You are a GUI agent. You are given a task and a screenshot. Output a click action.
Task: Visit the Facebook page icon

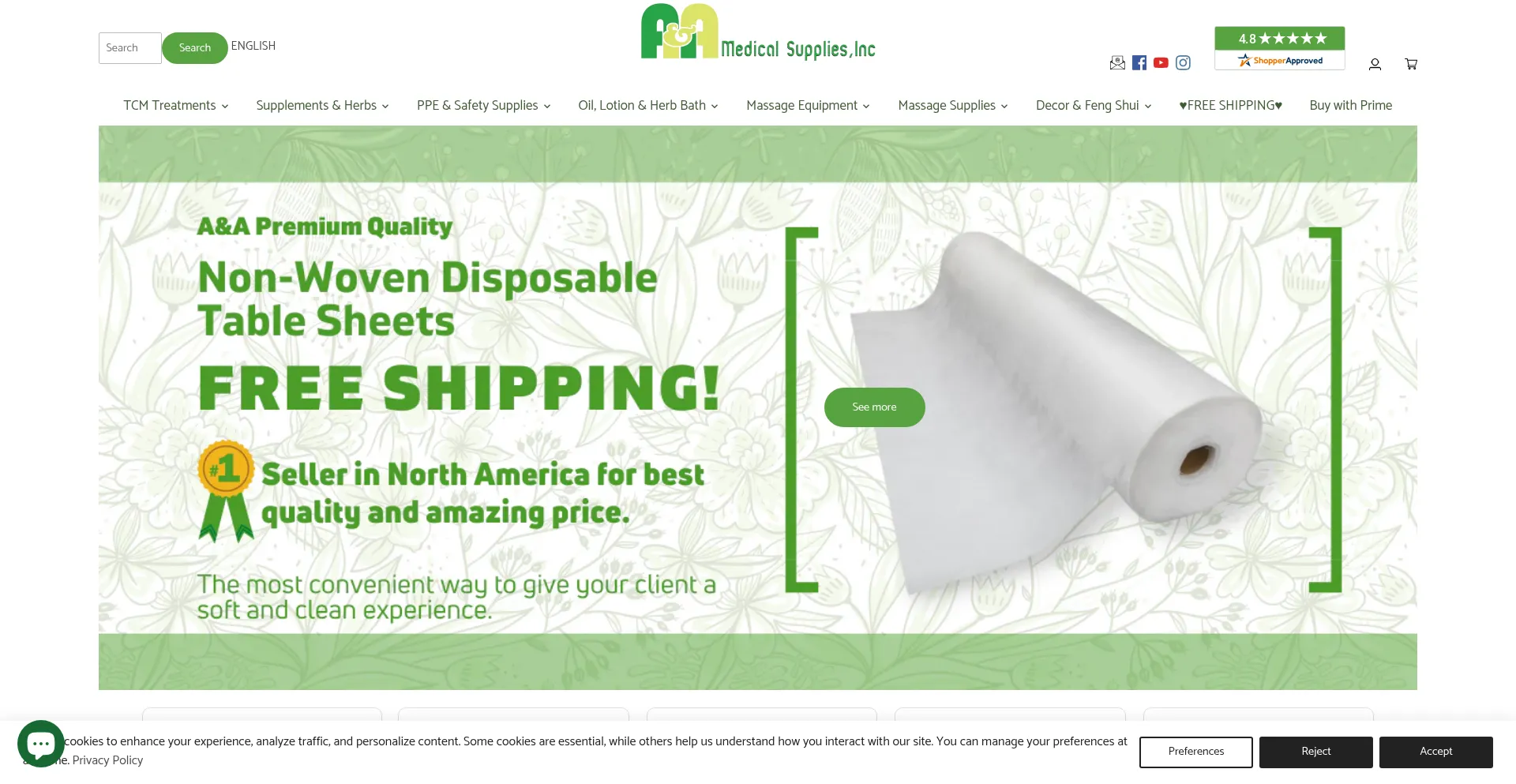pos(1139,63)
